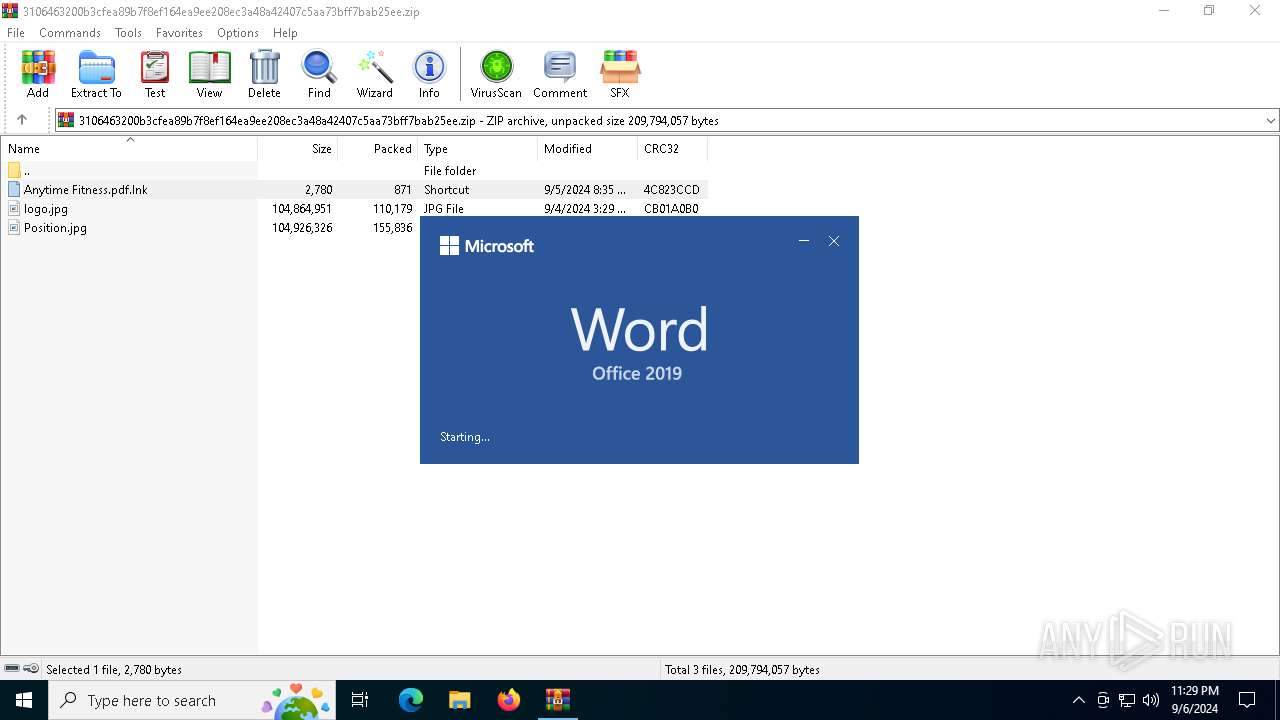This screenshot has width=1280, height=720.
Task: Click the status bar drive icon
Action: click(x=12, y=669)
